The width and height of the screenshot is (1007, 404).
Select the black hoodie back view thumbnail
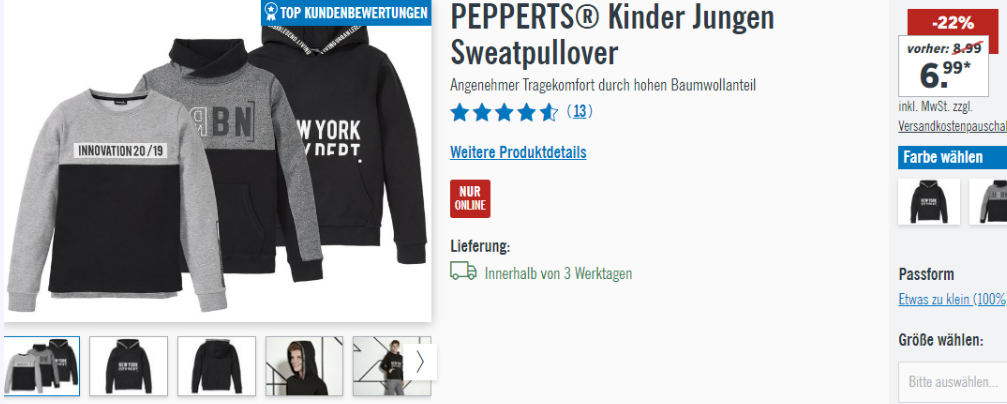point(216,365)
